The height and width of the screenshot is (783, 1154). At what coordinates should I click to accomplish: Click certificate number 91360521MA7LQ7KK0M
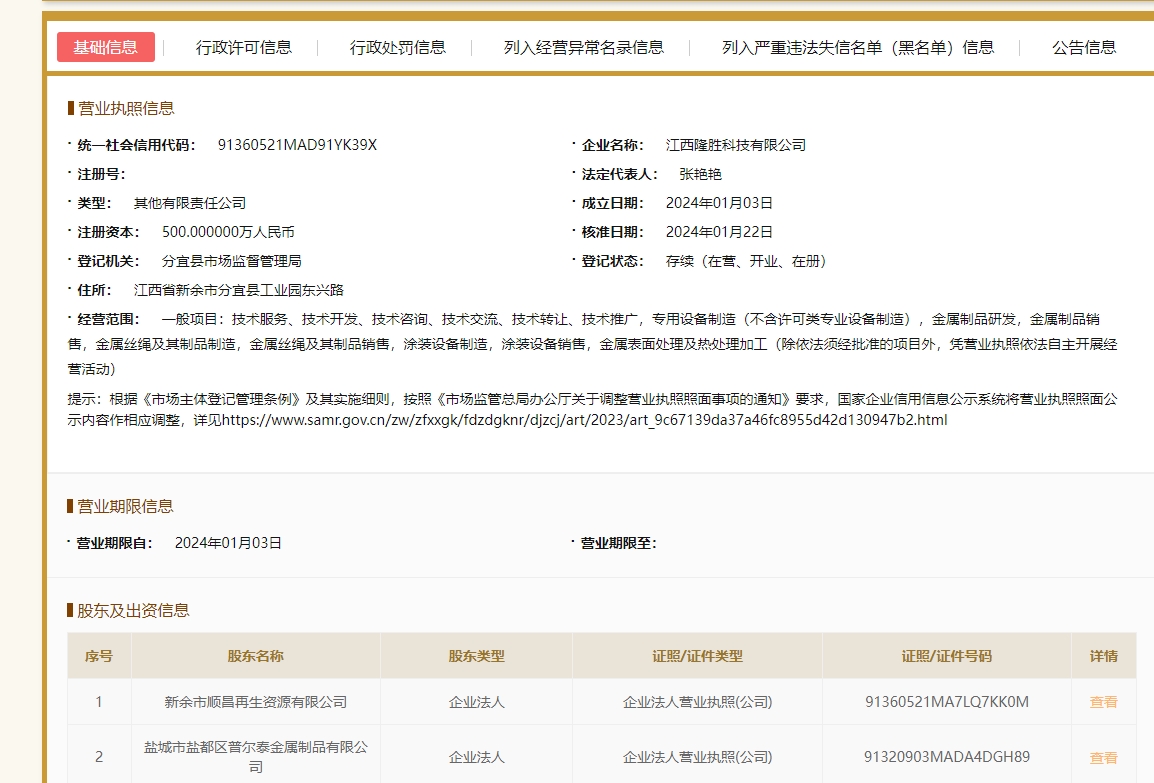pos(946,702)
